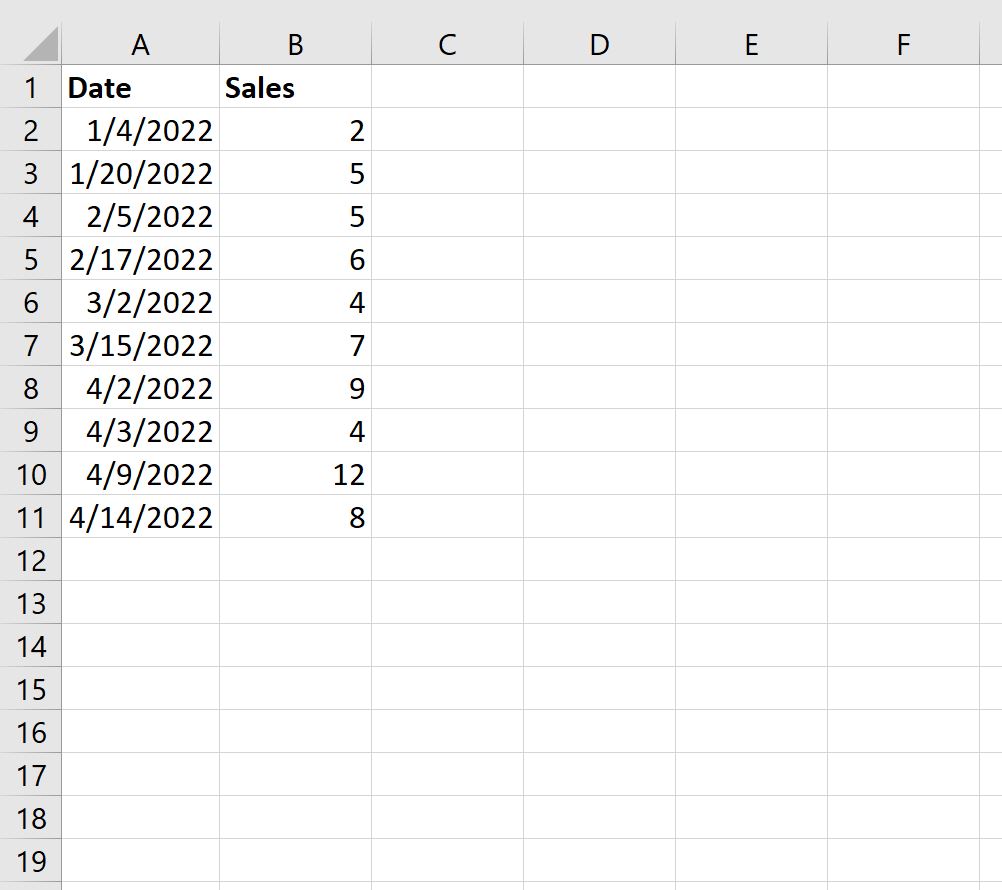Select empty cell C2
The height and width of the screenshot is (890, 1002).
pyautogui.click(x=447, y=130)
